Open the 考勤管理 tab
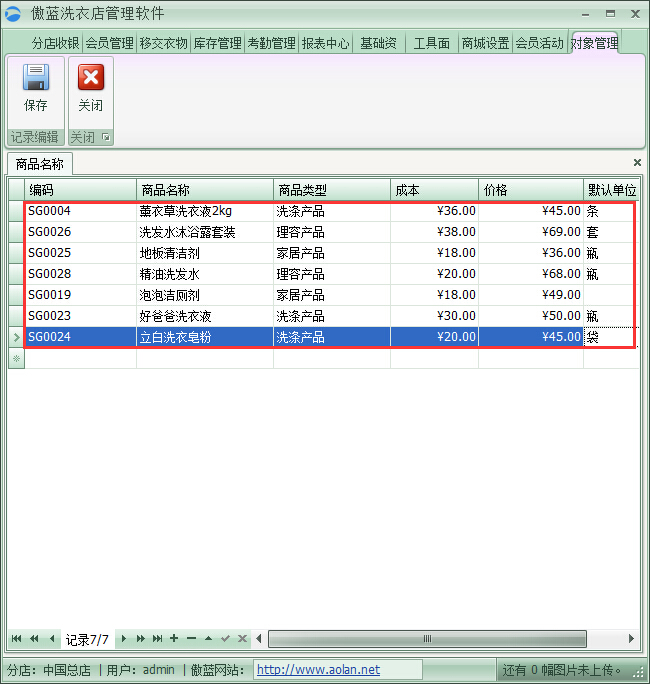This screenshot has height=684, width=650. (x=272, y=43)
